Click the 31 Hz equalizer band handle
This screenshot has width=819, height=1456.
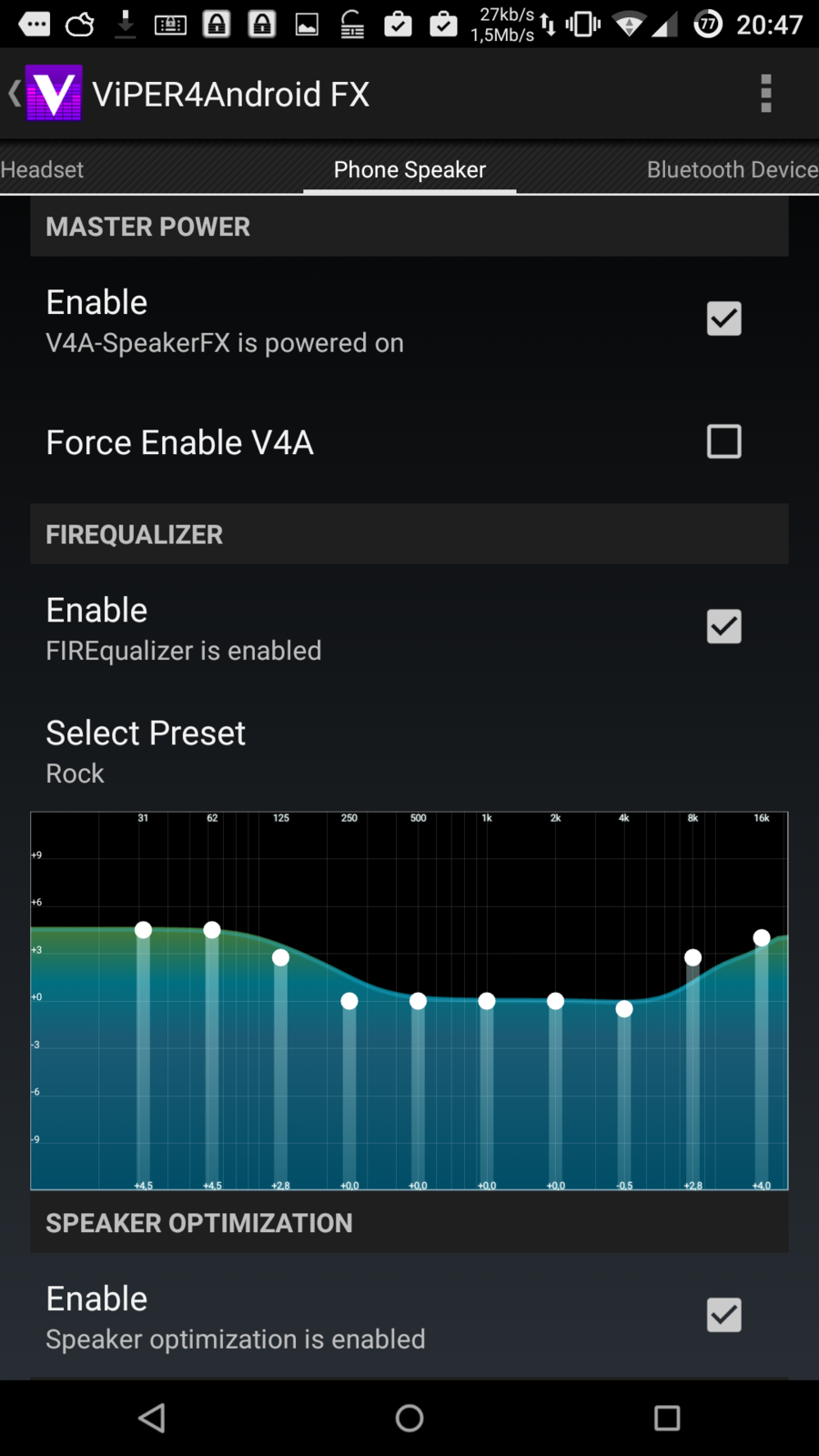click(143, 930)
